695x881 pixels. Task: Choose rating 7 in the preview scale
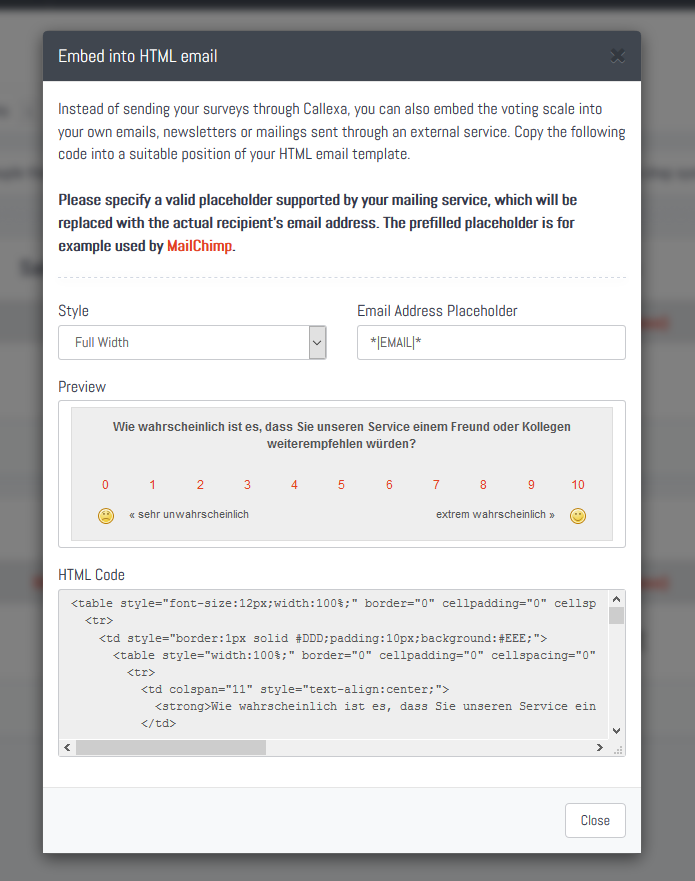[x=436, y=485]
